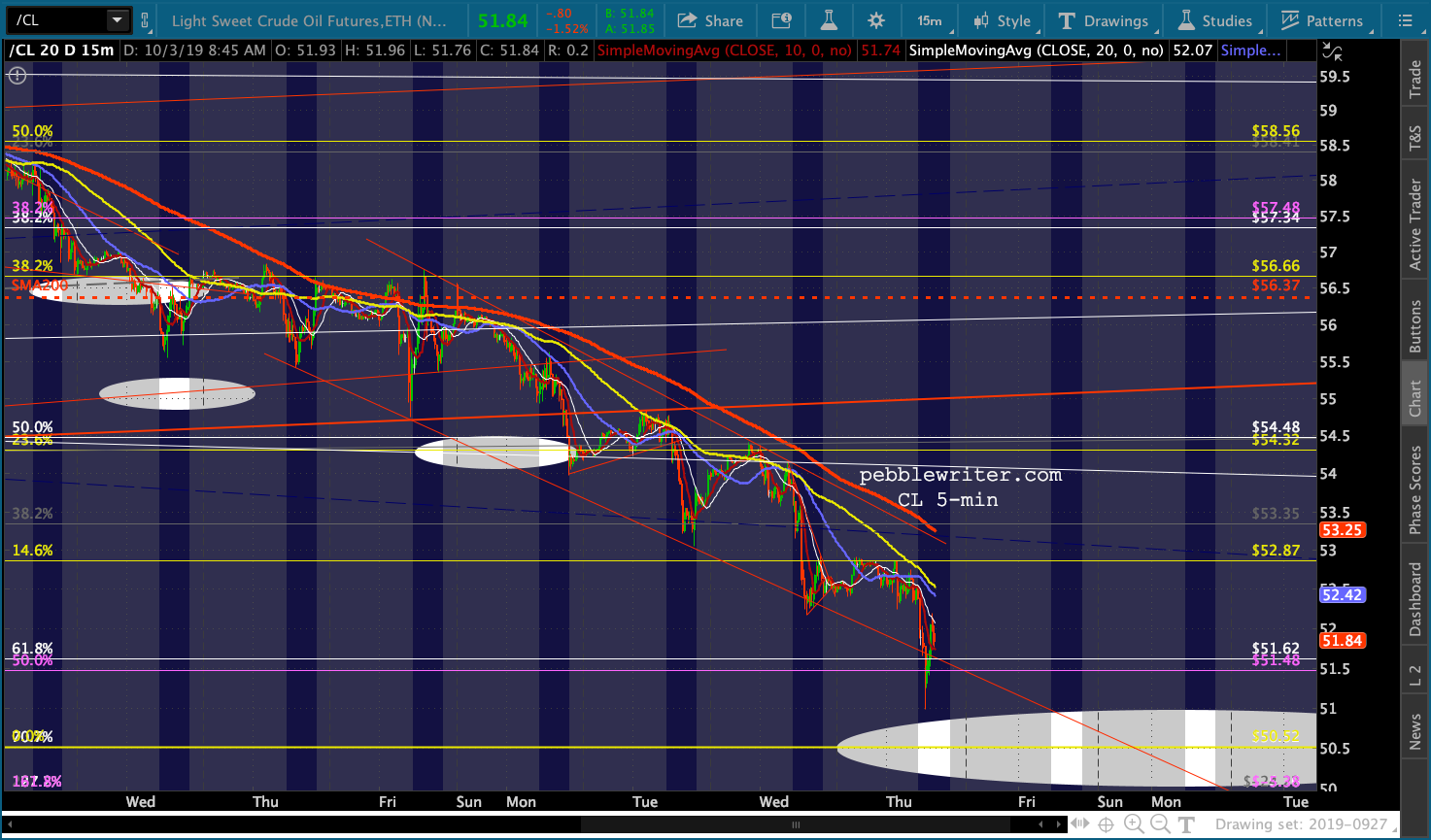Click the $54.48 Fibonacci level label
Image resolution: width=1431 pixels, height=840 pixels.
coord(1276,427)
